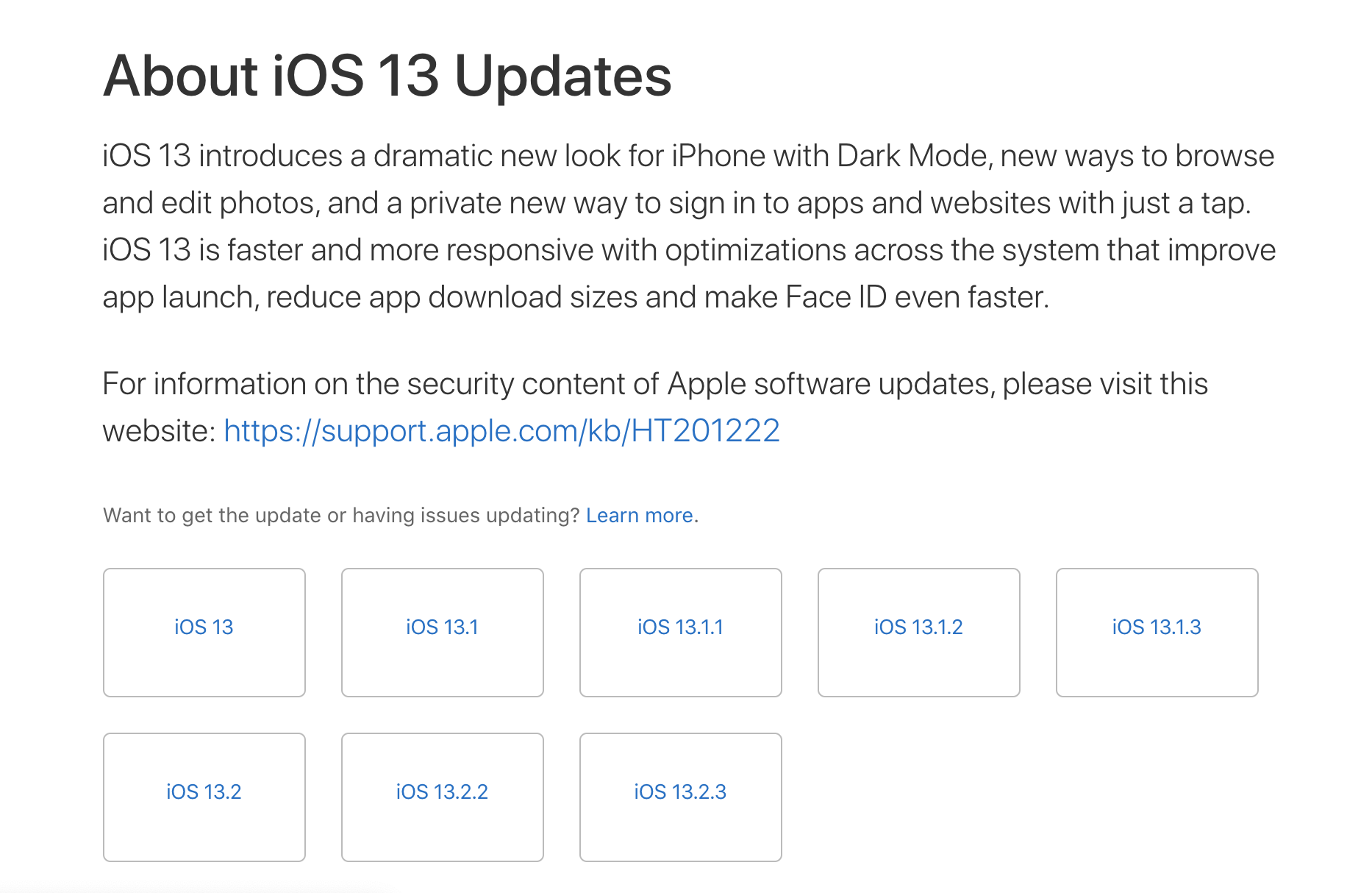View the iOS 13.1.2 release notes tile
The image size is (1372, 893).
pyautogui.click(x=918, y=632)
